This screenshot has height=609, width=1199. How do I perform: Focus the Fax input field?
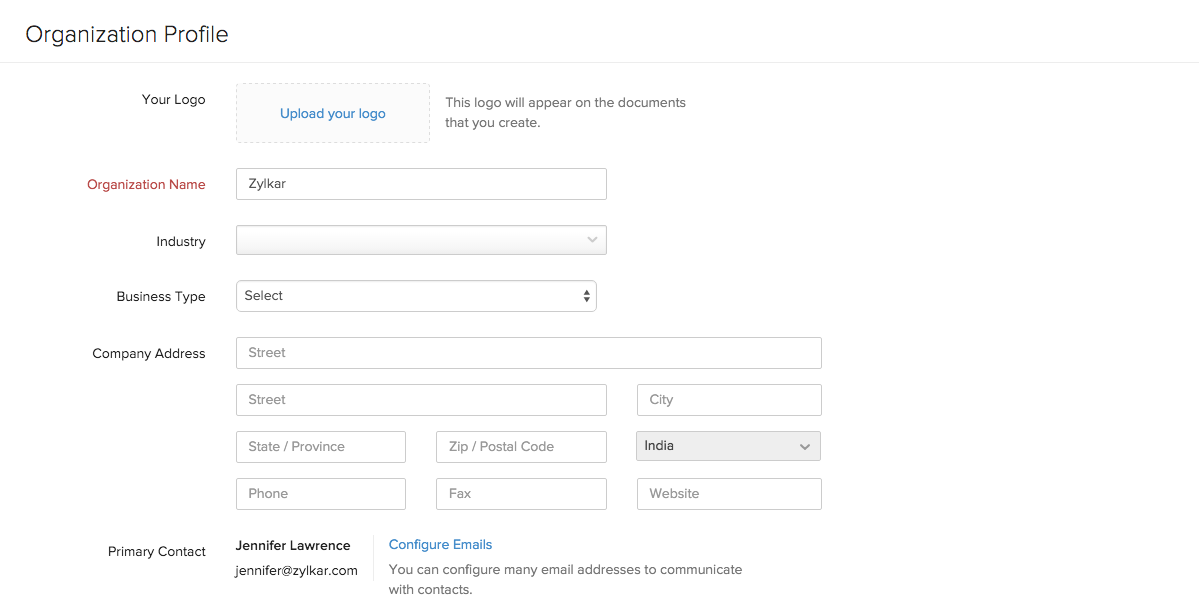coord(521,494)
